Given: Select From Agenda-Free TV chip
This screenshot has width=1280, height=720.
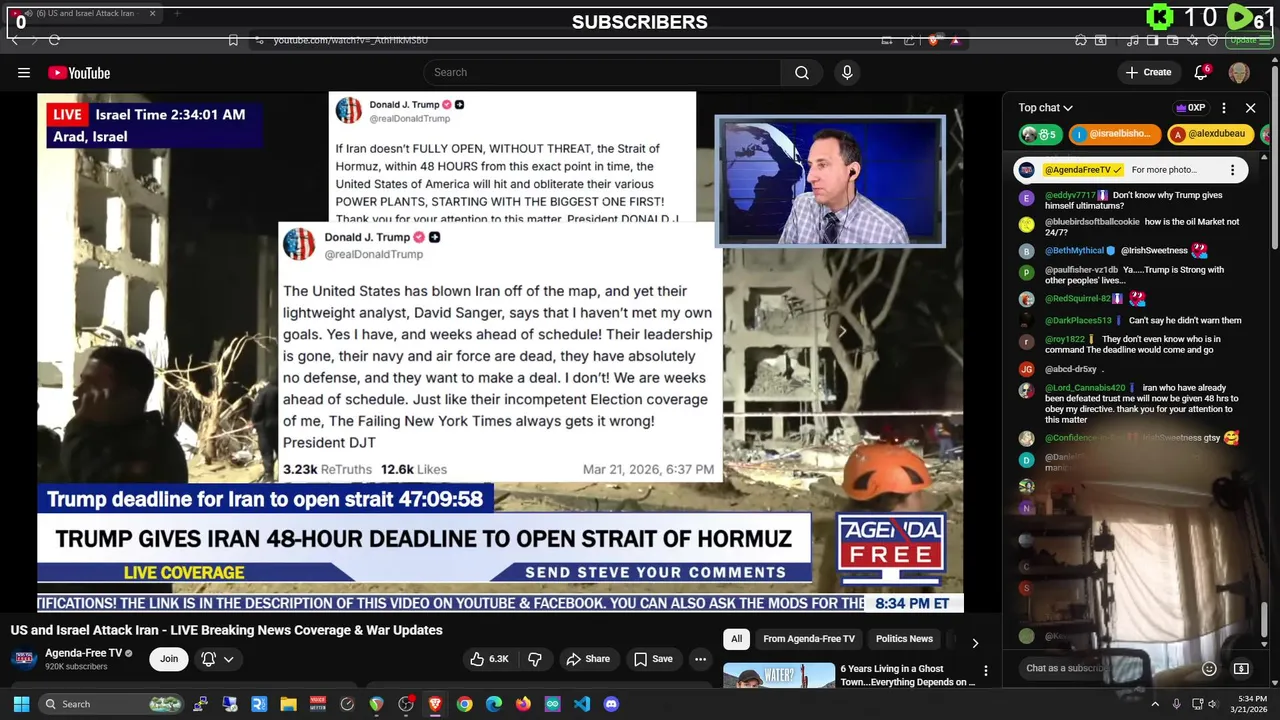Looking at the screenshot, I should (x=809, y=639).
